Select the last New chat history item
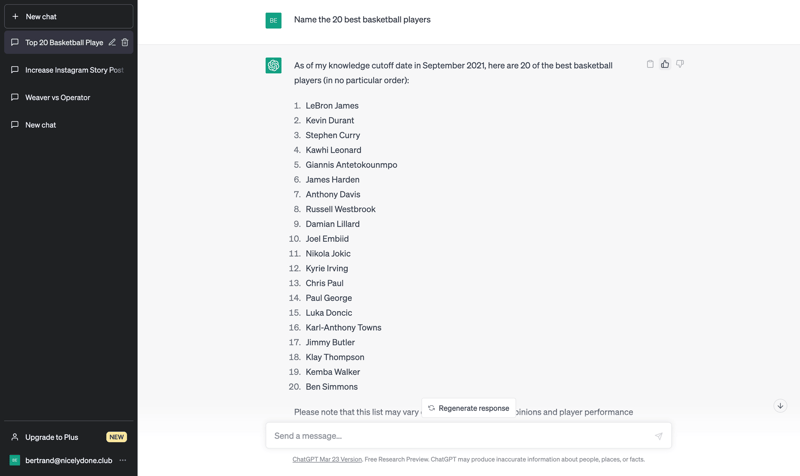800x476 pixels. tap(41, 125)
